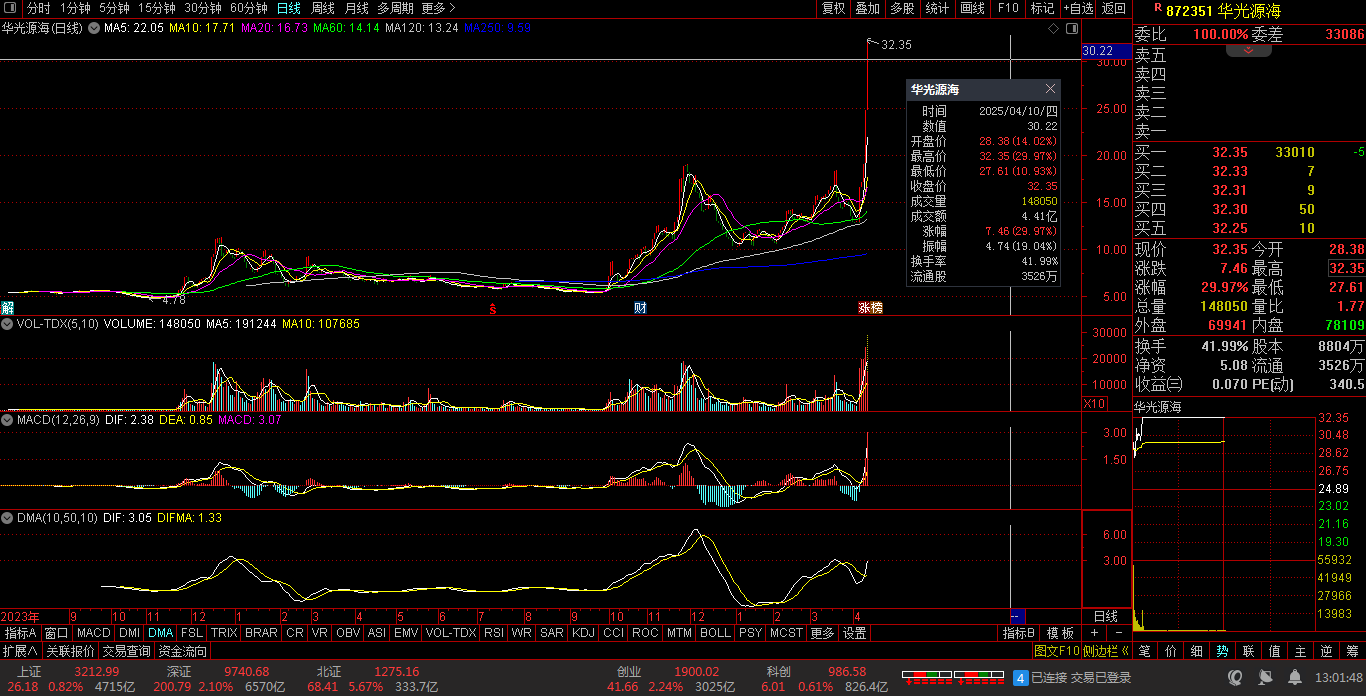Open the DMA indicator dropdown arrow
Viewport: 1366px width, 696px height.
point(7,518)
